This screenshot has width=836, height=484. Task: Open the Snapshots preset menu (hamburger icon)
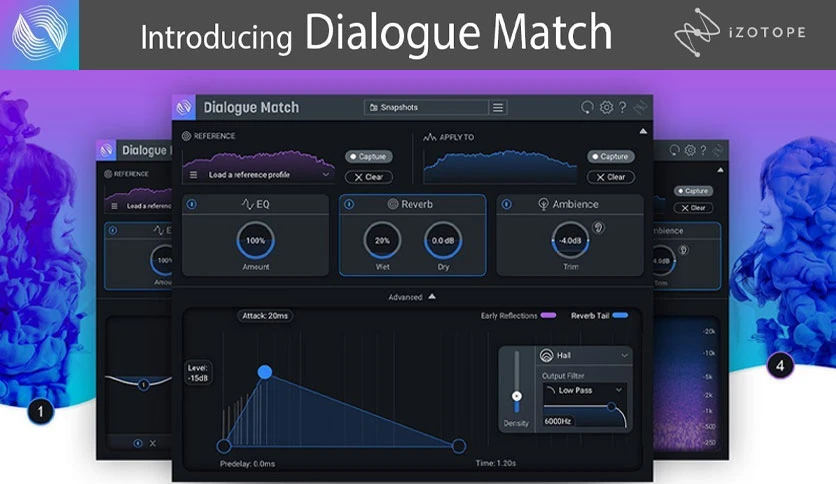click(498, 108)
